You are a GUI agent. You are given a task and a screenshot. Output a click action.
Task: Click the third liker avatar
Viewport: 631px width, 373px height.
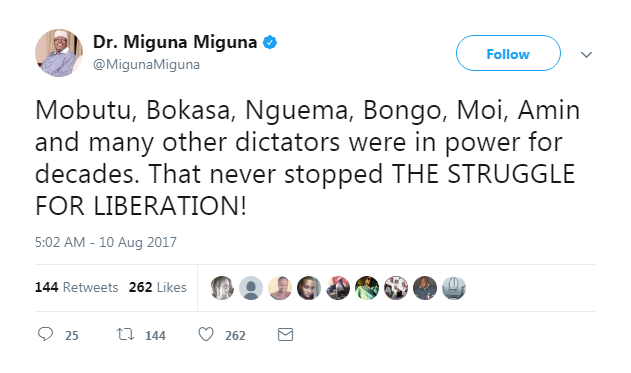280,288
